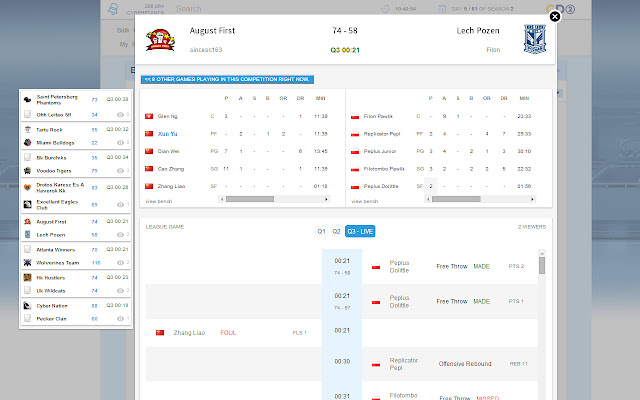
Task: Click the Voodoo Tigers team logo
Action: pyautogui.click(x=27, y=171)
